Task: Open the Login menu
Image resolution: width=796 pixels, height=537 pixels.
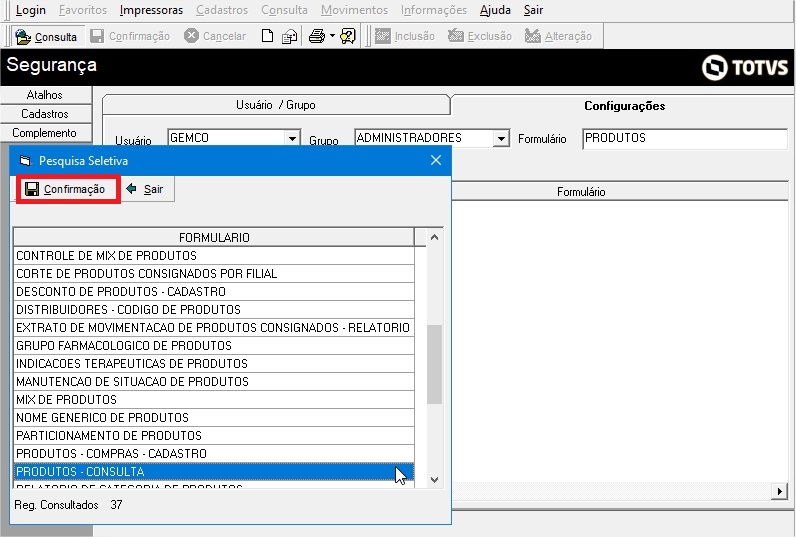Action: (x=30, y=10)
